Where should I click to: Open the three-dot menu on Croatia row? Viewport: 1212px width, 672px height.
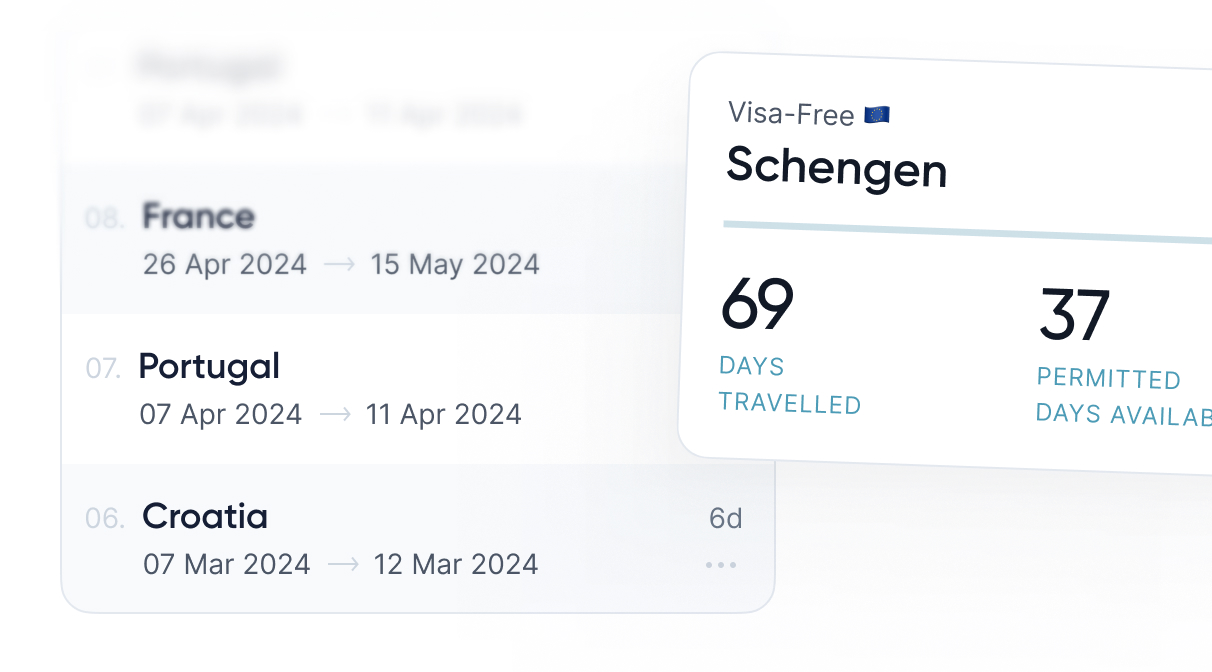coord(720,565)
